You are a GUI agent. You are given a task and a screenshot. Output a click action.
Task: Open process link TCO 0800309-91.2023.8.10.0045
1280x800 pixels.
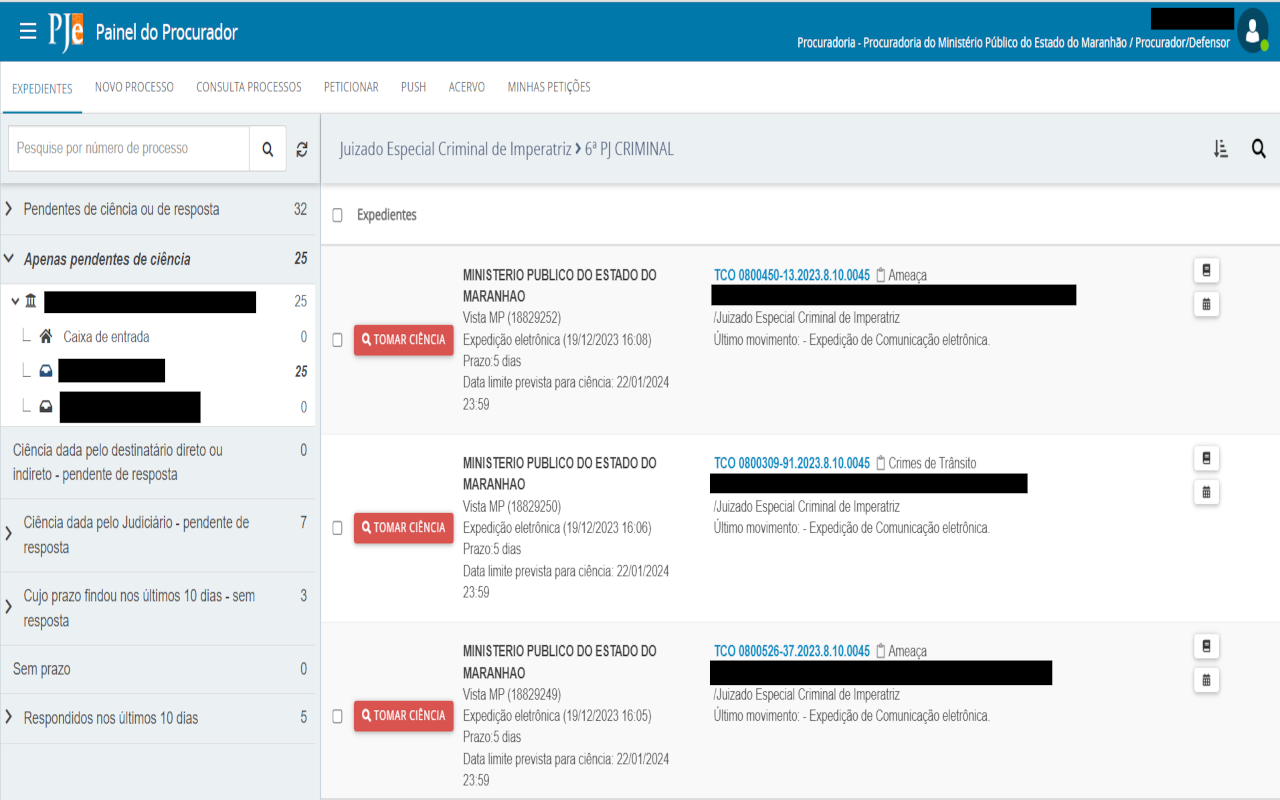tap(792, 463)
